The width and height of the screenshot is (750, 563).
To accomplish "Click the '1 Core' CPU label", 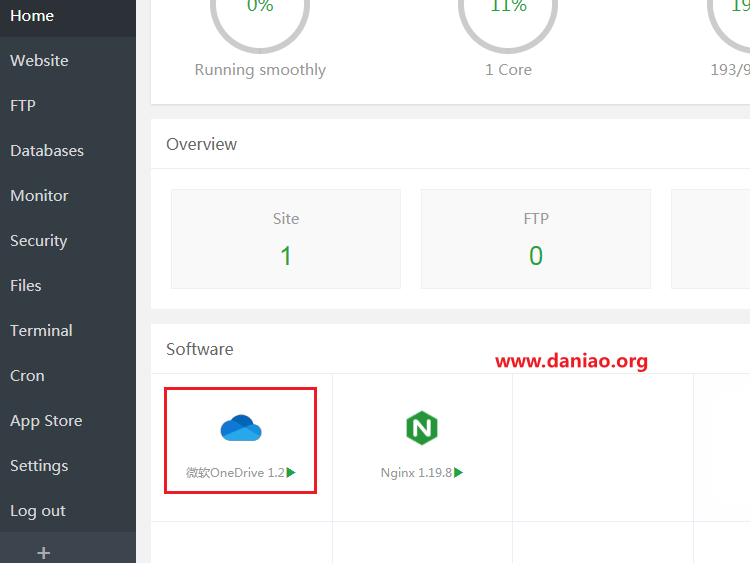I will (508, 70).
